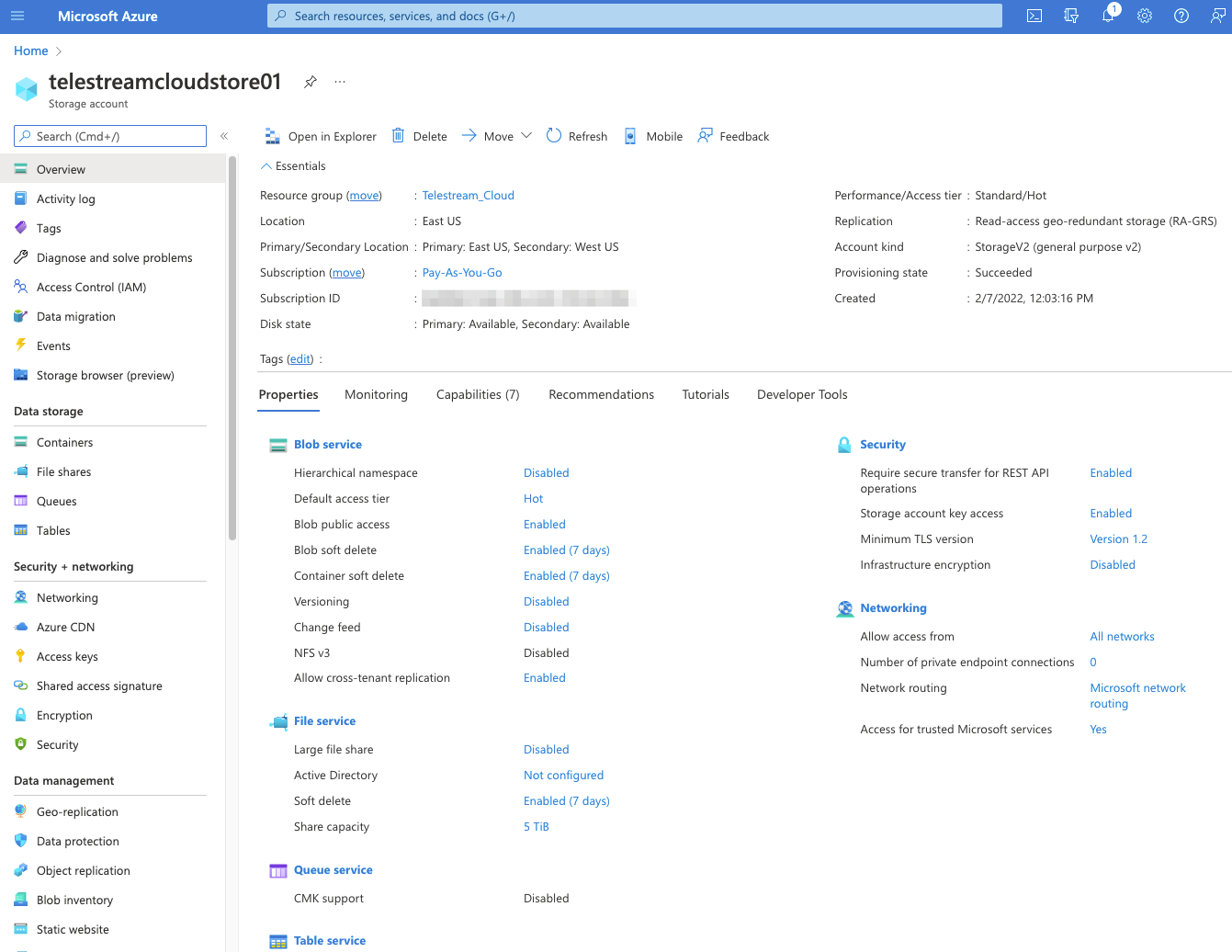Click Open in Explorer toolbar button

tap(321, 136)
